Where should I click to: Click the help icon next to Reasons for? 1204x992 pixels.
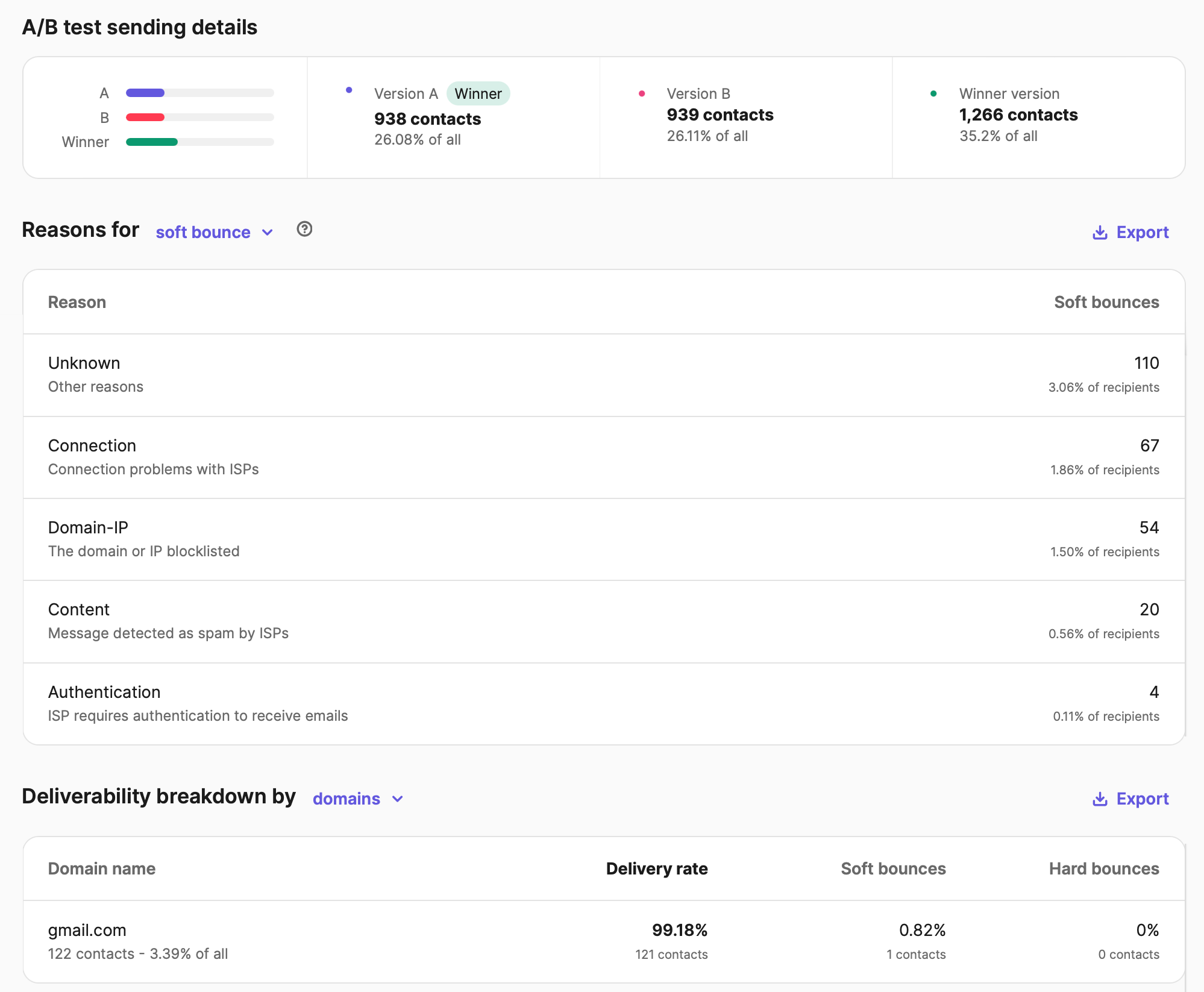pyautogui.click(x=304, y=230)
